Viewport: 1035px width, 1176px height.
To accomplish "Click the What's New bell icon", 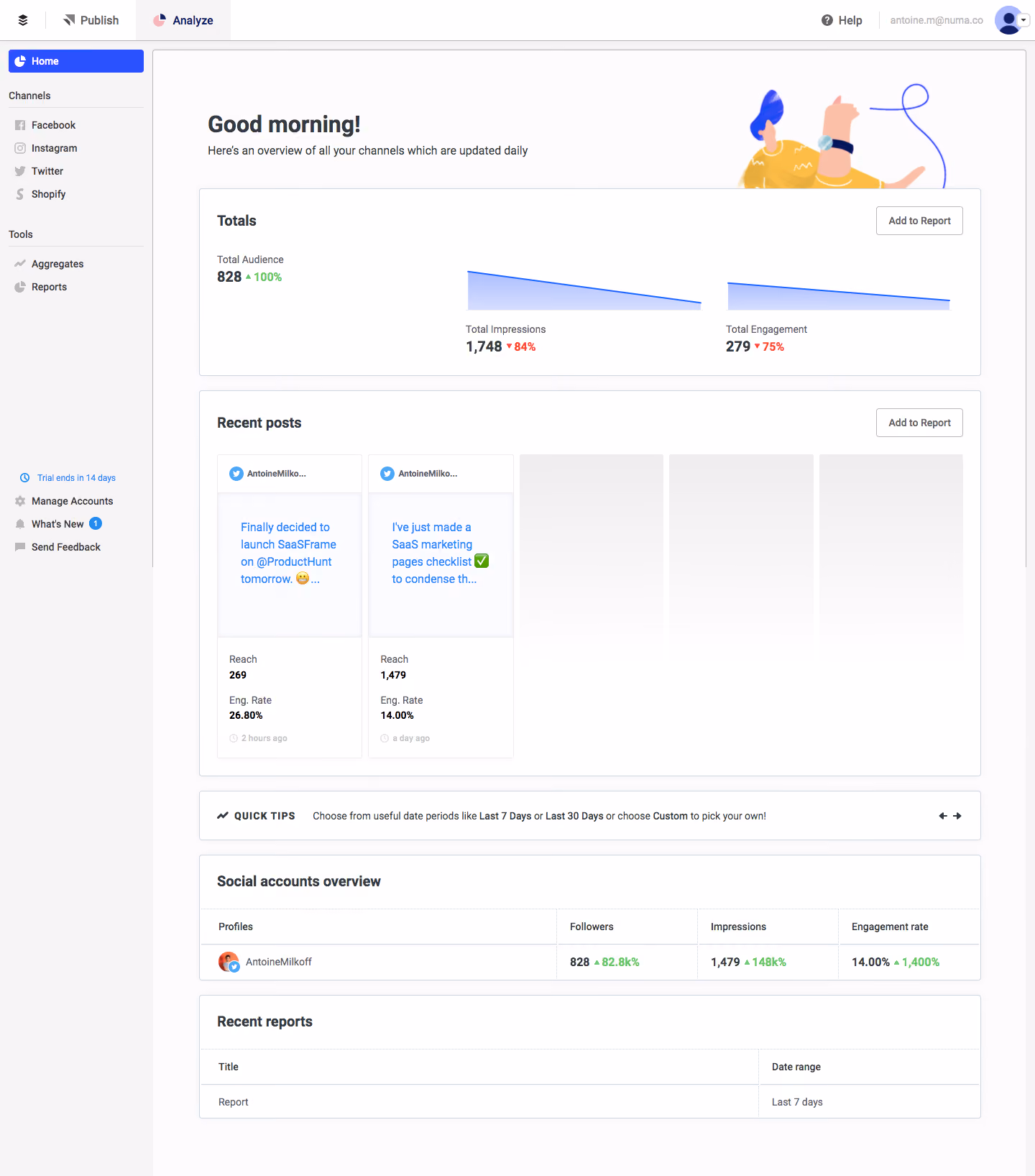I will (x=20, y=524).
